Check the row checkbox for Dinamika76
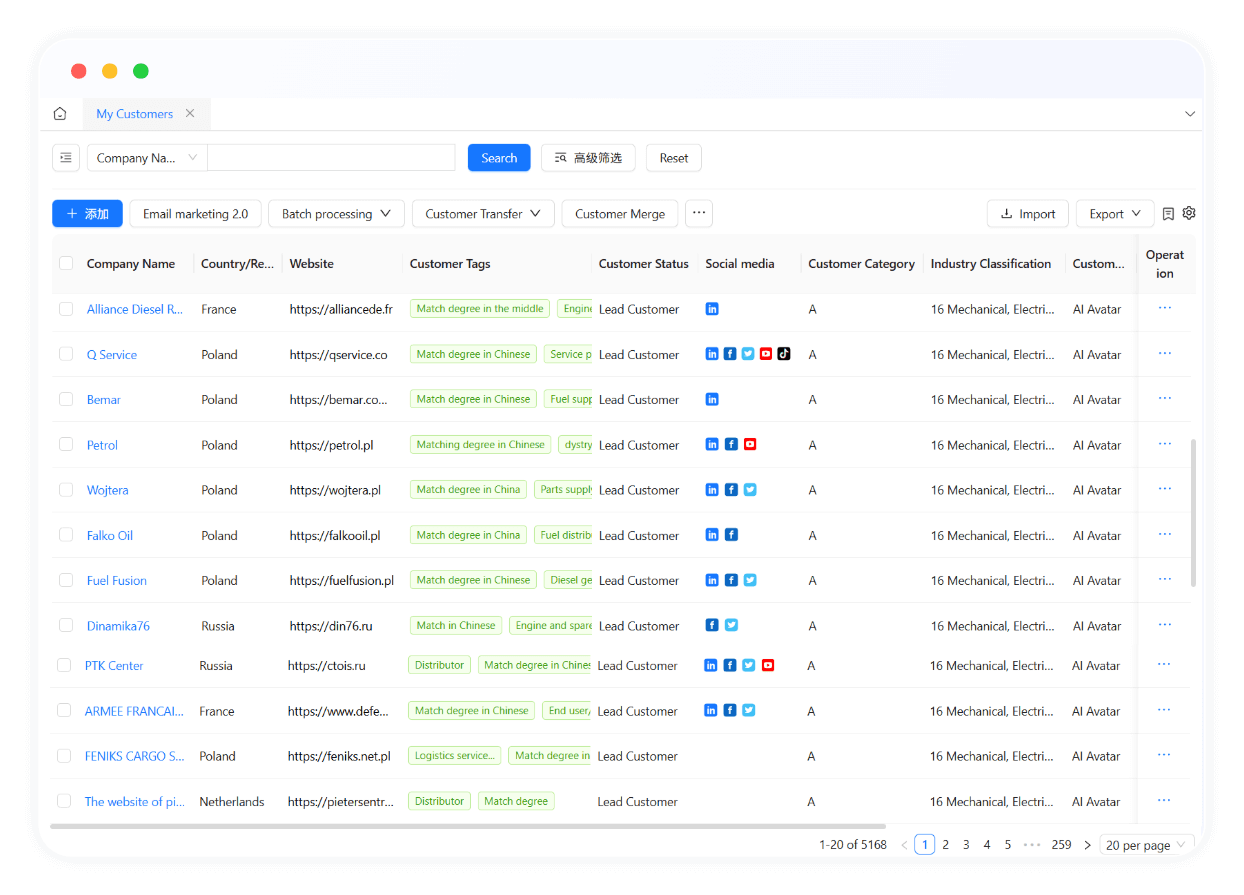Screen dimensions: 1244x895 pyautogui.click(x=65, y=624)
